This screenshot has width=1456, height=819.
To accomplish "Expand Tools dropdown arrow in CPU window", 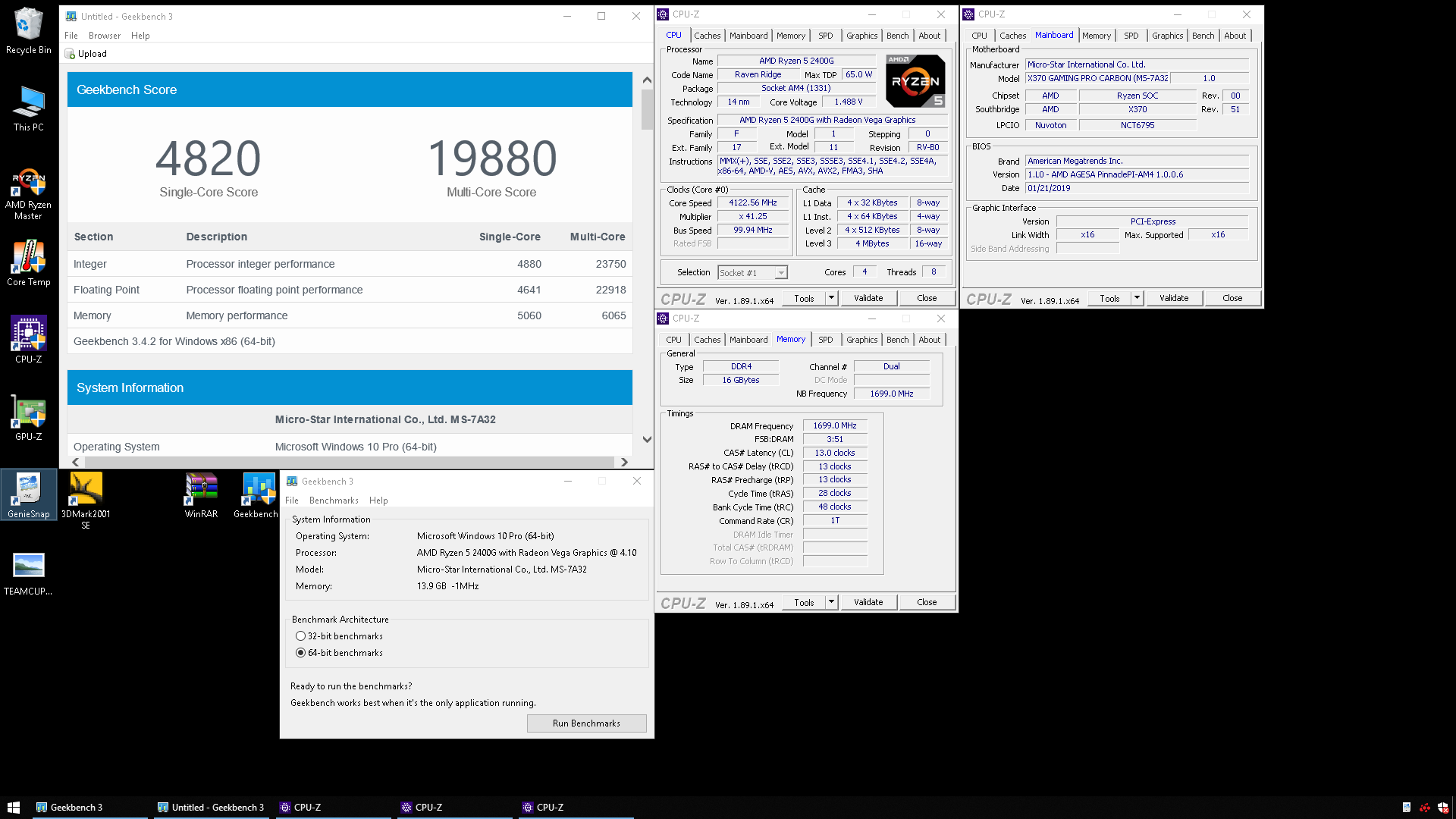I will [x=831, y=298].
